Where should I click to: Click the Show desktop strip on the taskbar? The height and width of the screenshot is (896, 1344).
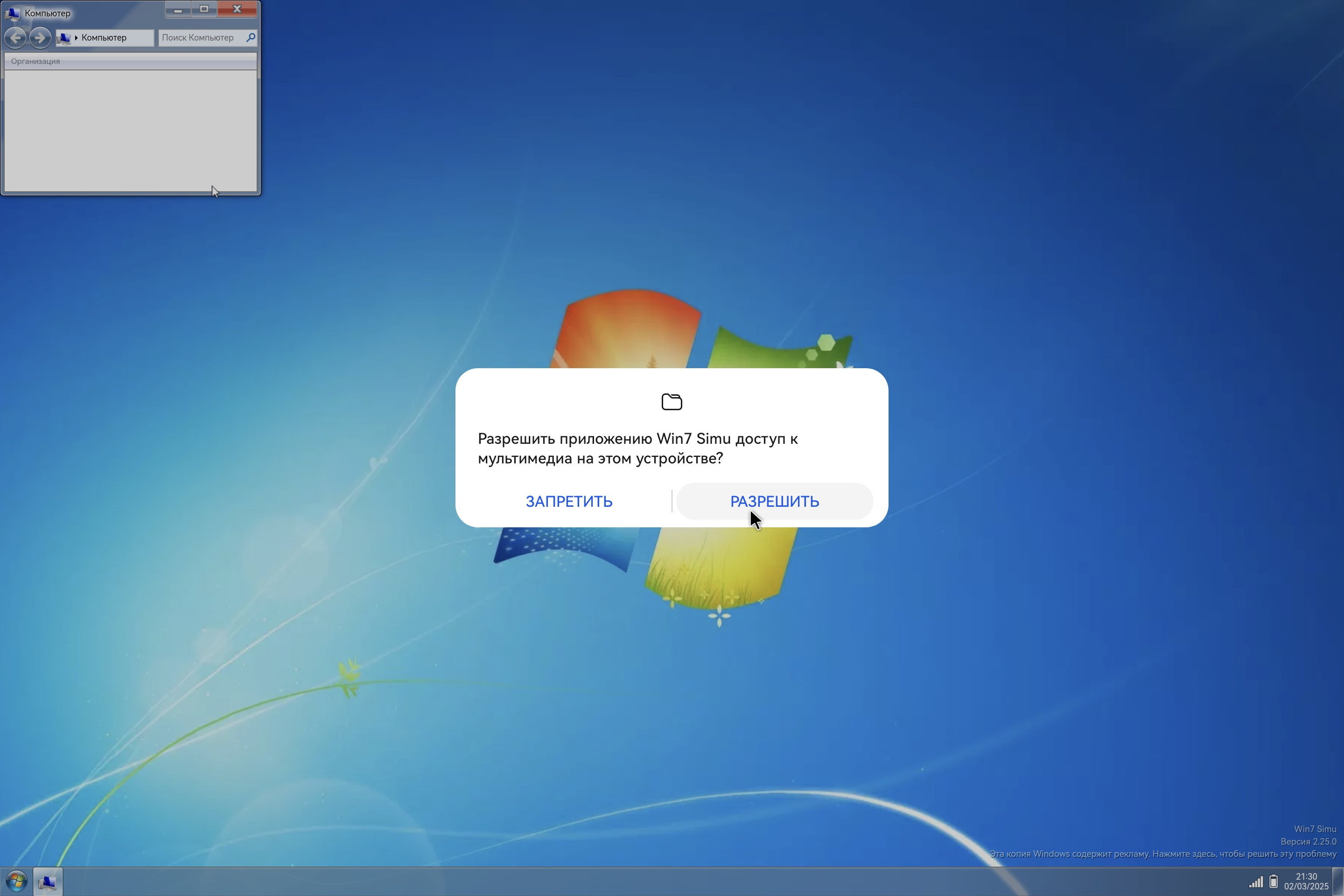(1338, 881)
